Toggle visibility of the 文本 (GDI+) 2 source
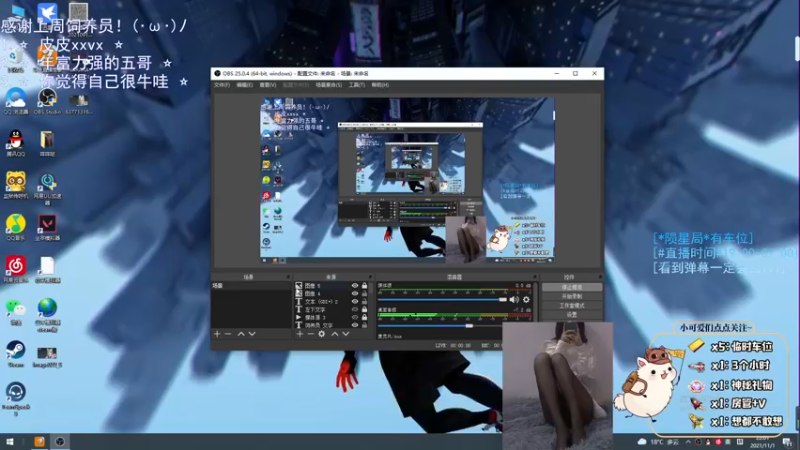800x450 pixels. (x=355, y=302)
